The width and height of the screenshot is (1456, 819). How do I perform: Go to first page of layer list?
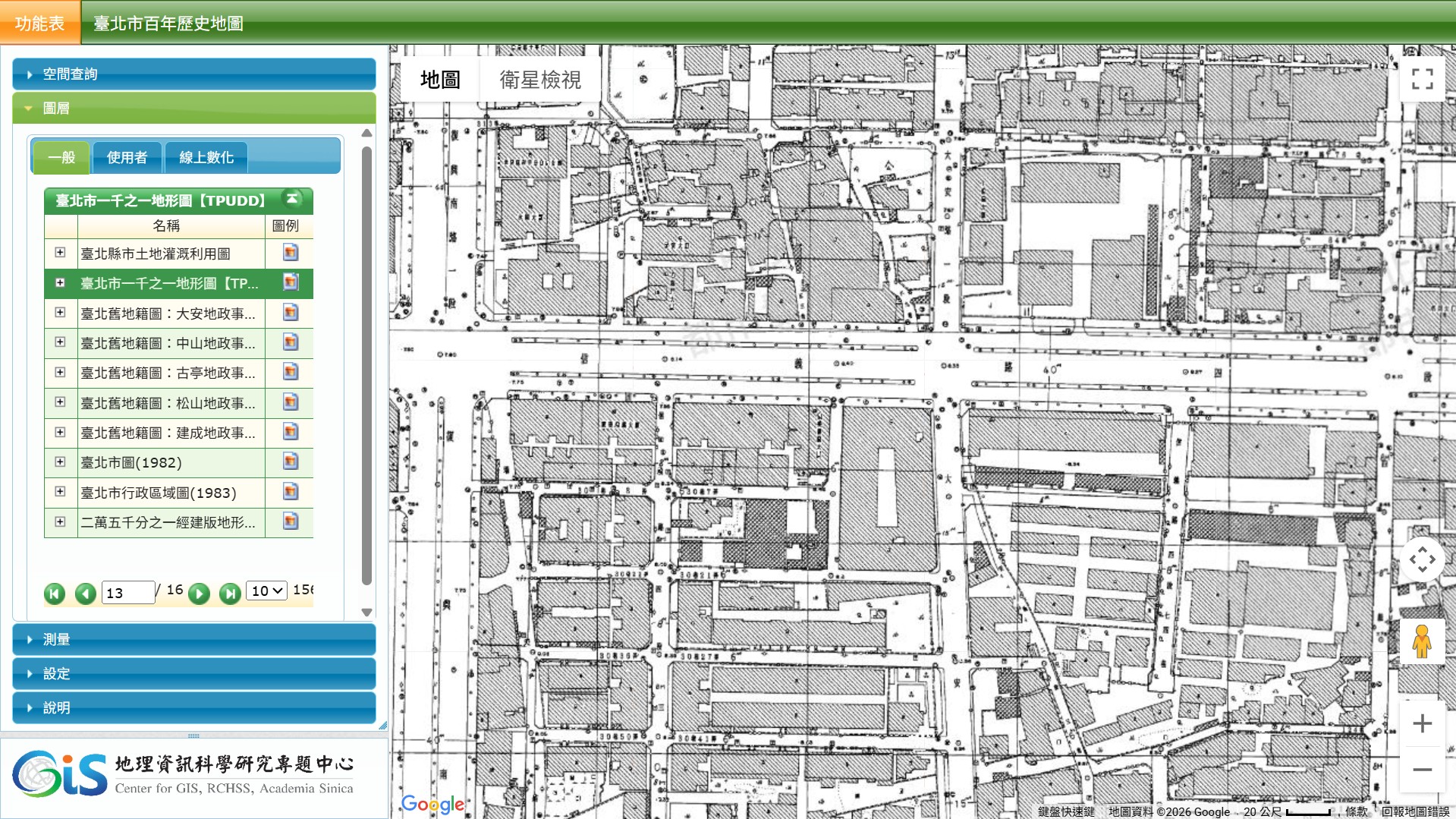click(x=55, y=593)
